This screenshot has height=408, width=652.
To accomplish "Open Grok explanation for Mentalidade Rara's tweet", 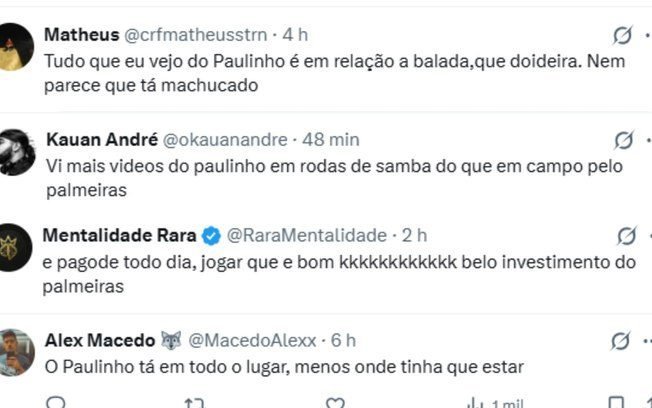I will point(626,236).
